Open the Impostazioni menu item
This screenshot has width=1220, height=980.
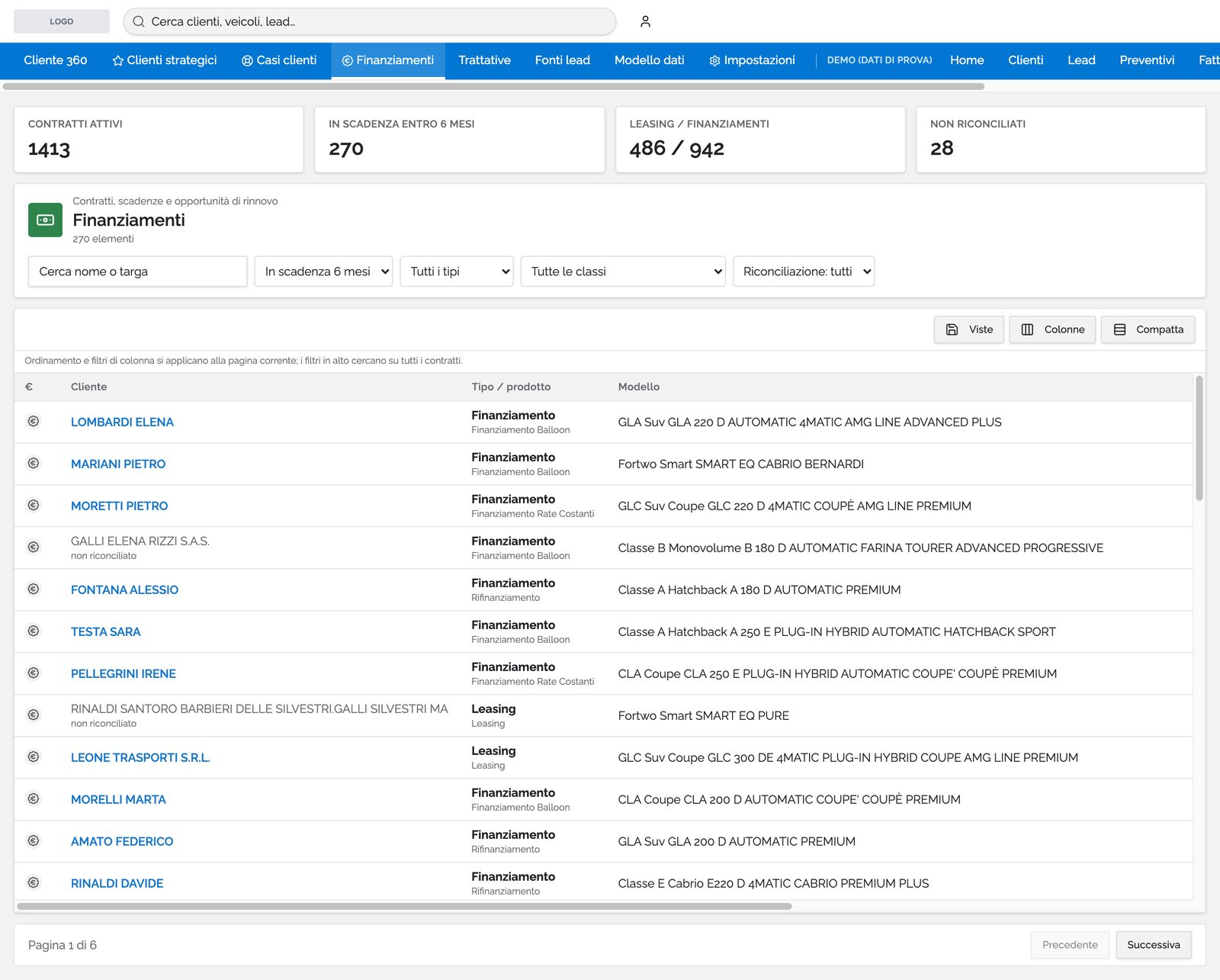(x=752, y=60)
